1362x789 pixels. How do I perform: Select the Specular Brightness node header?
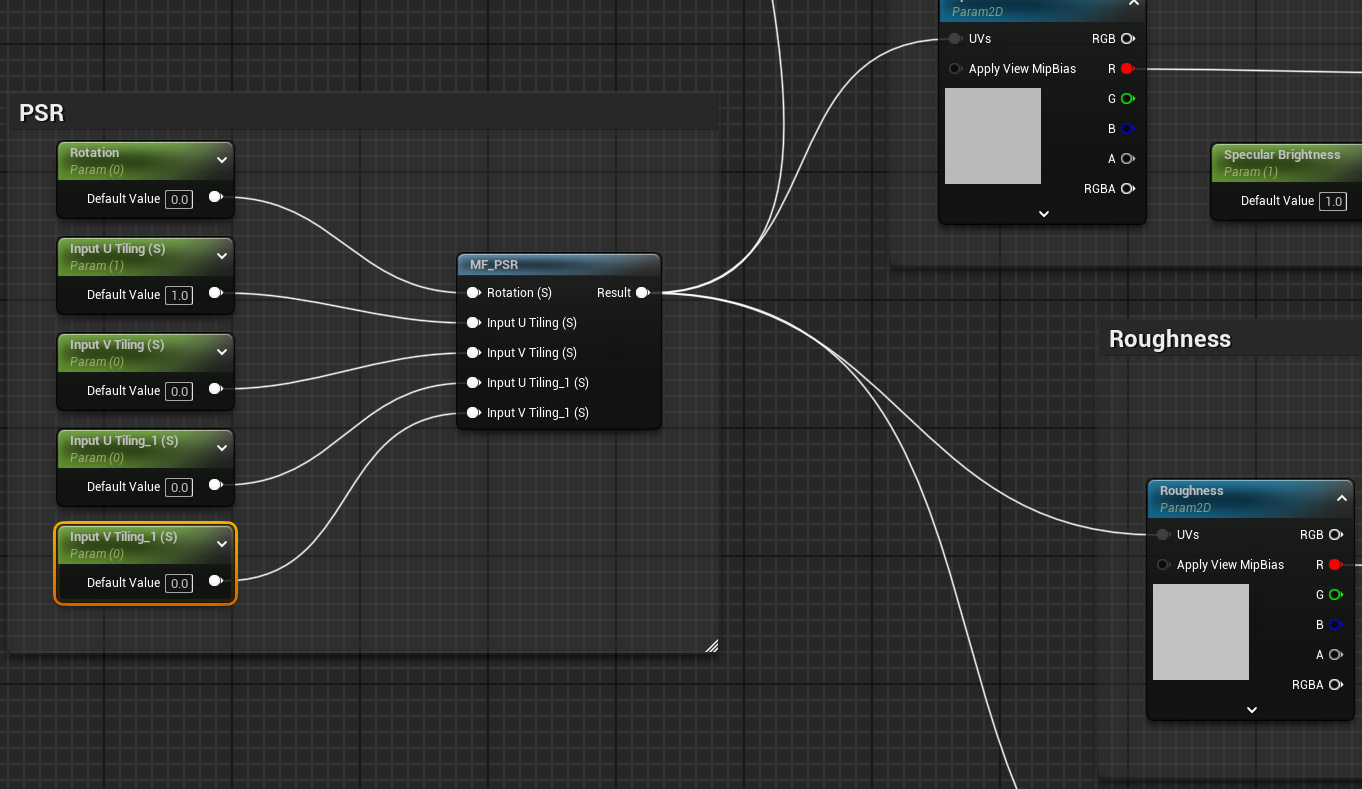1286,162
